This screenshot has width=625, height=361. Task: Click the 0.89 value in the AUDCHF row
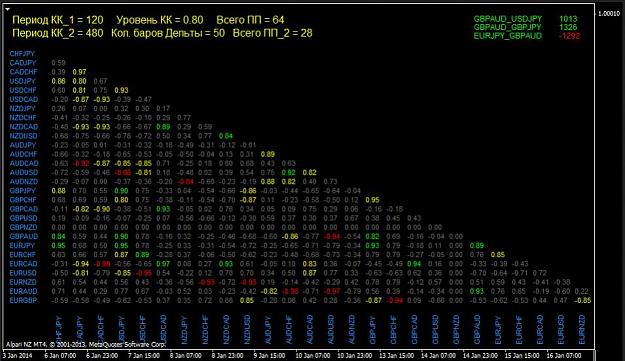(x=267, y=154)
